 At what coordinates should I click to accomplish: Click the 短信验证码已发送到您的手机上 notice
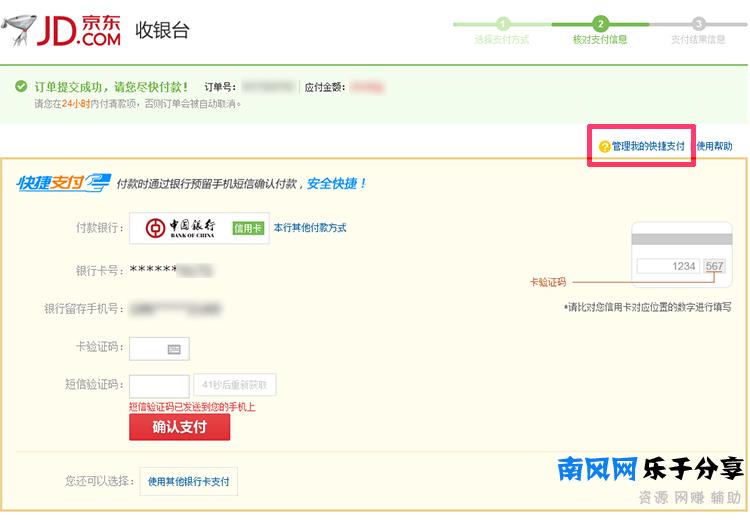point(192,407)
